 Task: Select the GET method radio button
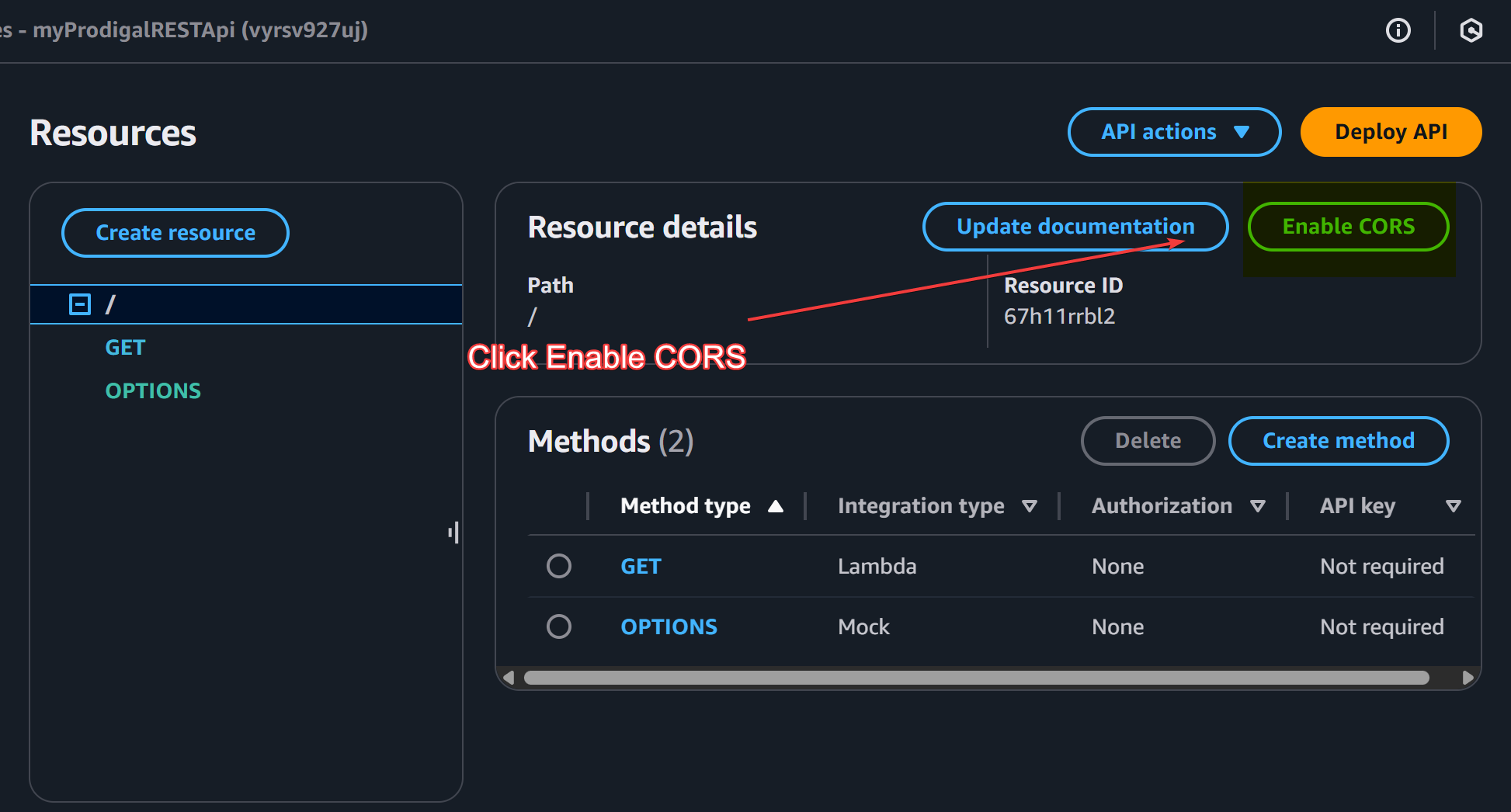point(559,566)
